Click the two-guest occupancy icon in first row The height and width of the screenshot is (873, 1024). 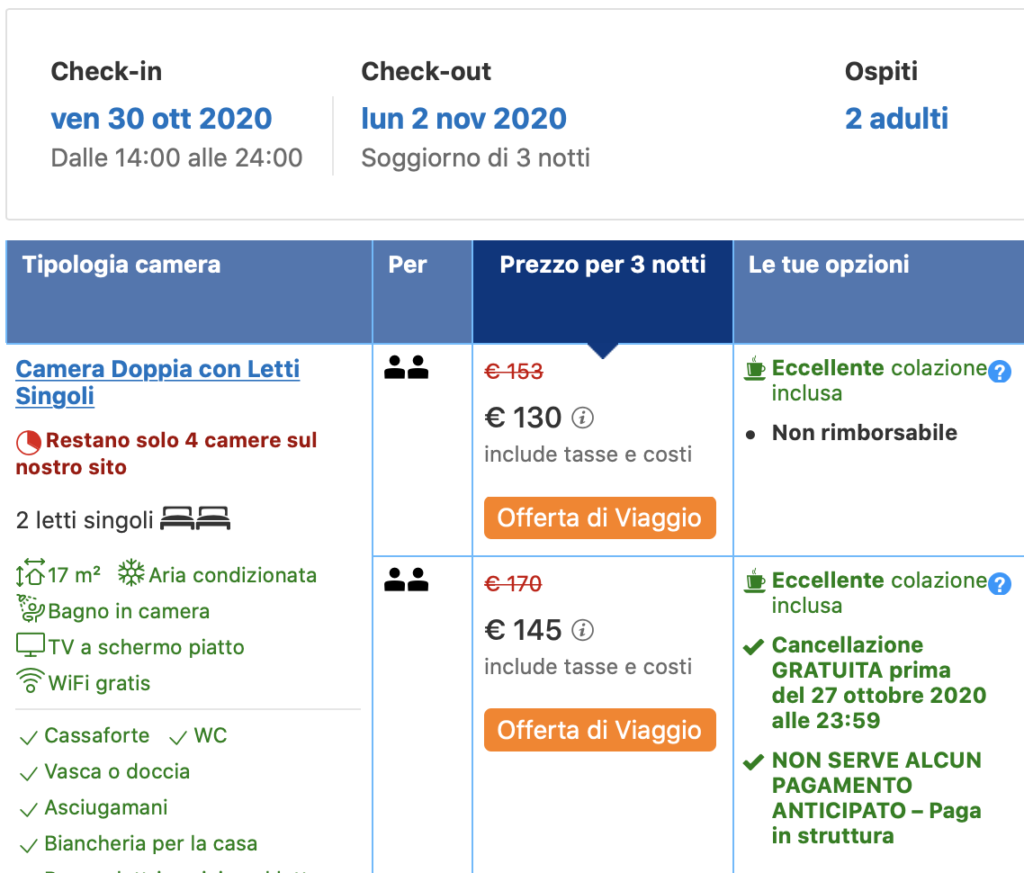coord(406,367)
